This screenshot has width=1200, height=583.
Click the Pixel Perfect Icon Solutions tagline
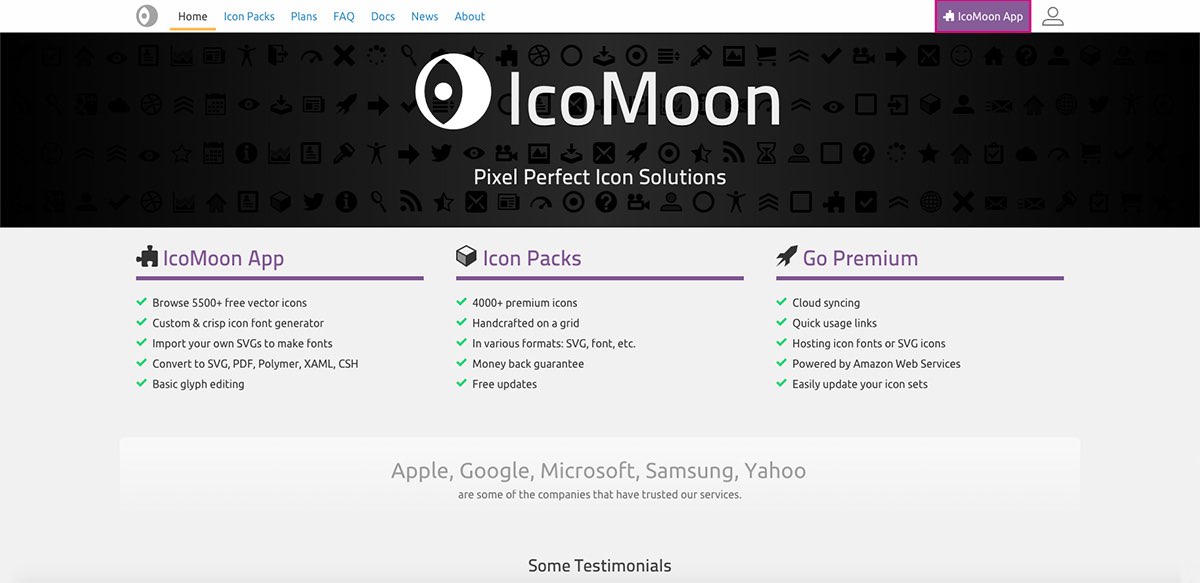tap(600, 177)
